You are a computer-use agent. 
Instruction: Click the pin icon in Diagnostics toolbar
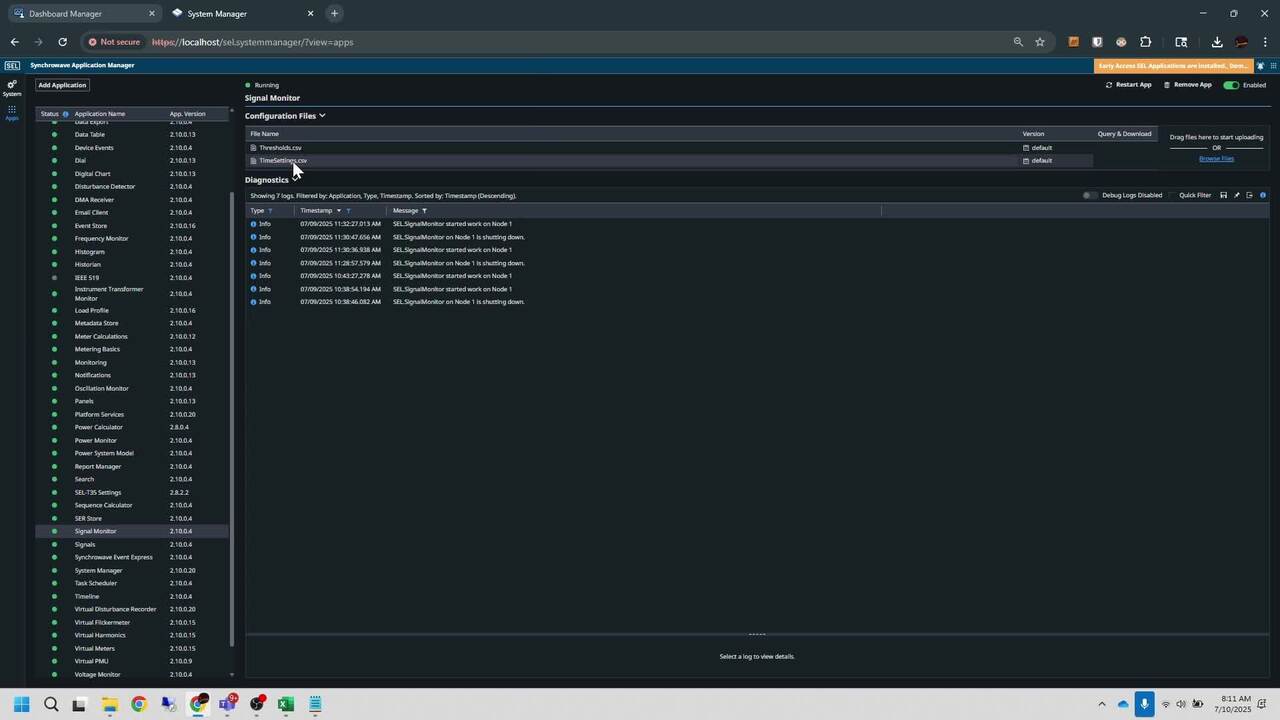[1236, 196]
